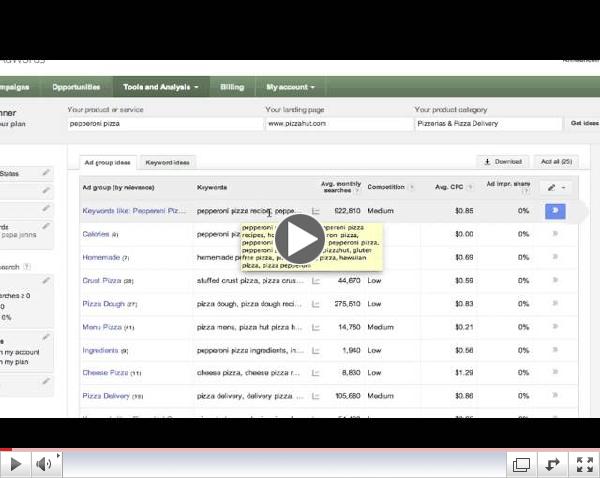Click the Avg. CPC help question icon
The width and height of the screenshot is (600, 478).
click(x=470, y=187)
